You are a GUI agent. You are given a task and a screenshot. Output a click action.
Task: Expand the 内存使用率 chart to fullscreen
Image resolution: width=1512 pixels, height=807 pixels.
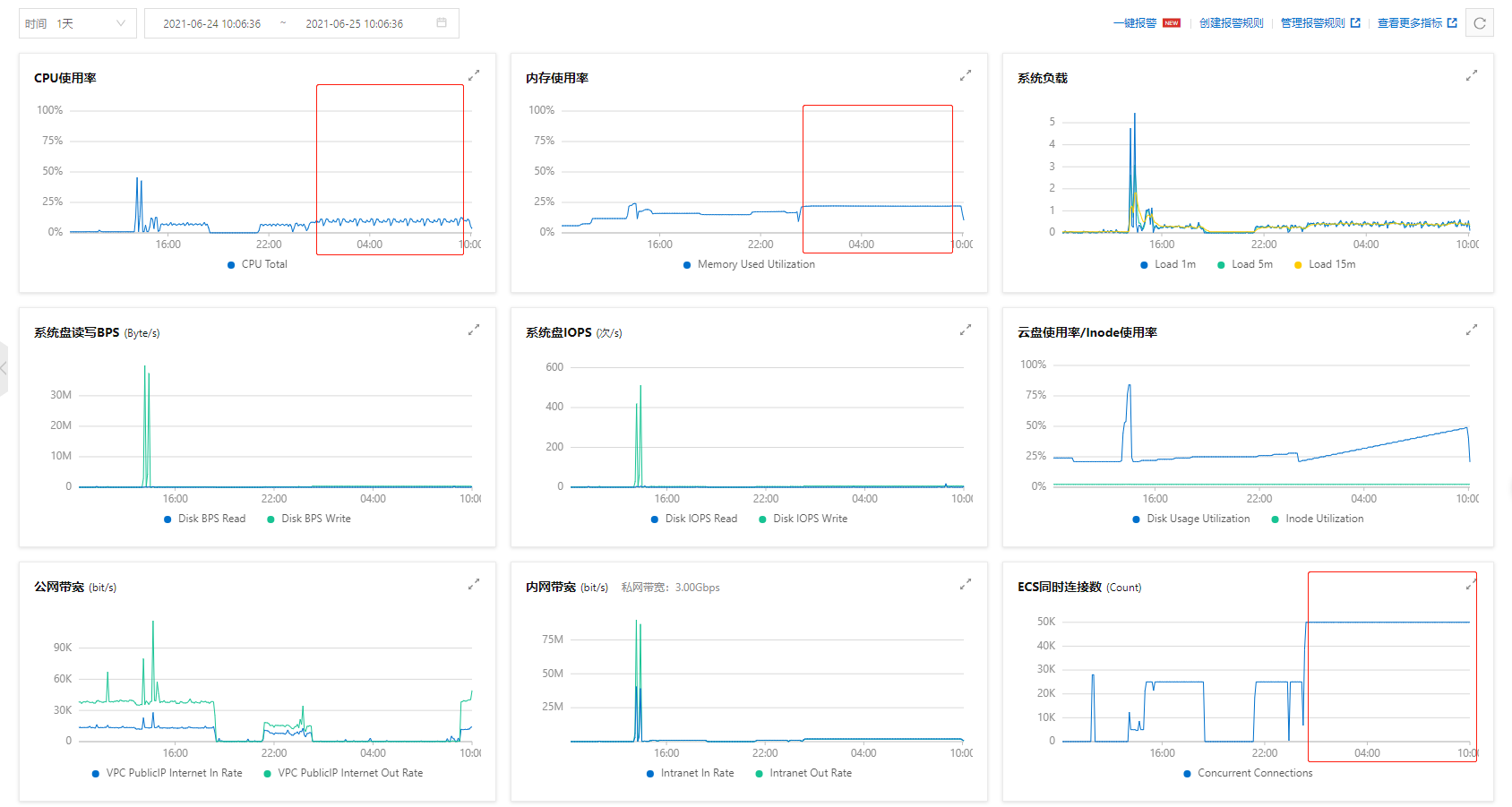click(x=966, y=76)
